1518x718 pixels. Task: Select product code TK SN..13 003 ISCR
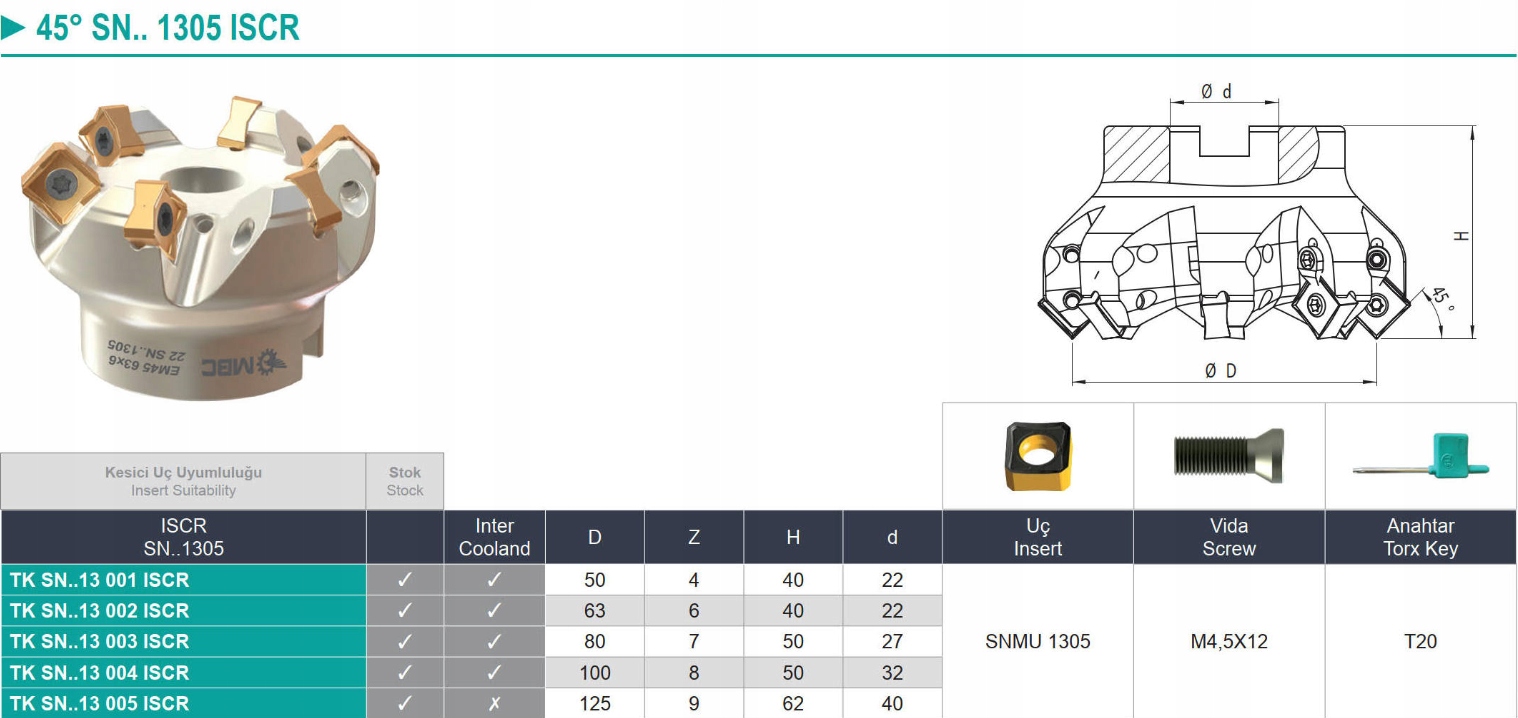point(99,642)
